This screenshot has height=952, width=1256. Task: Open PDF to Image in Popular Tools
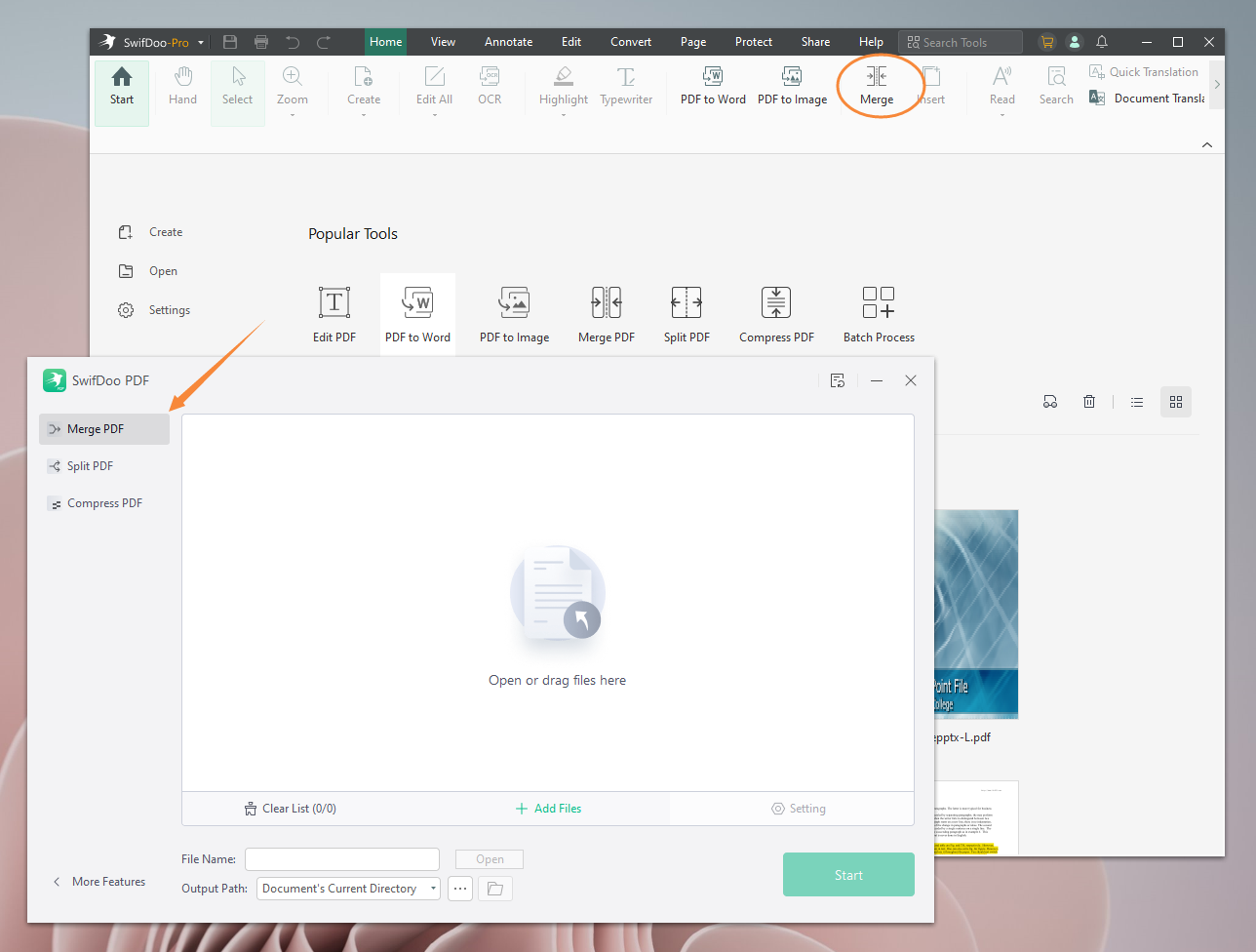514,314
